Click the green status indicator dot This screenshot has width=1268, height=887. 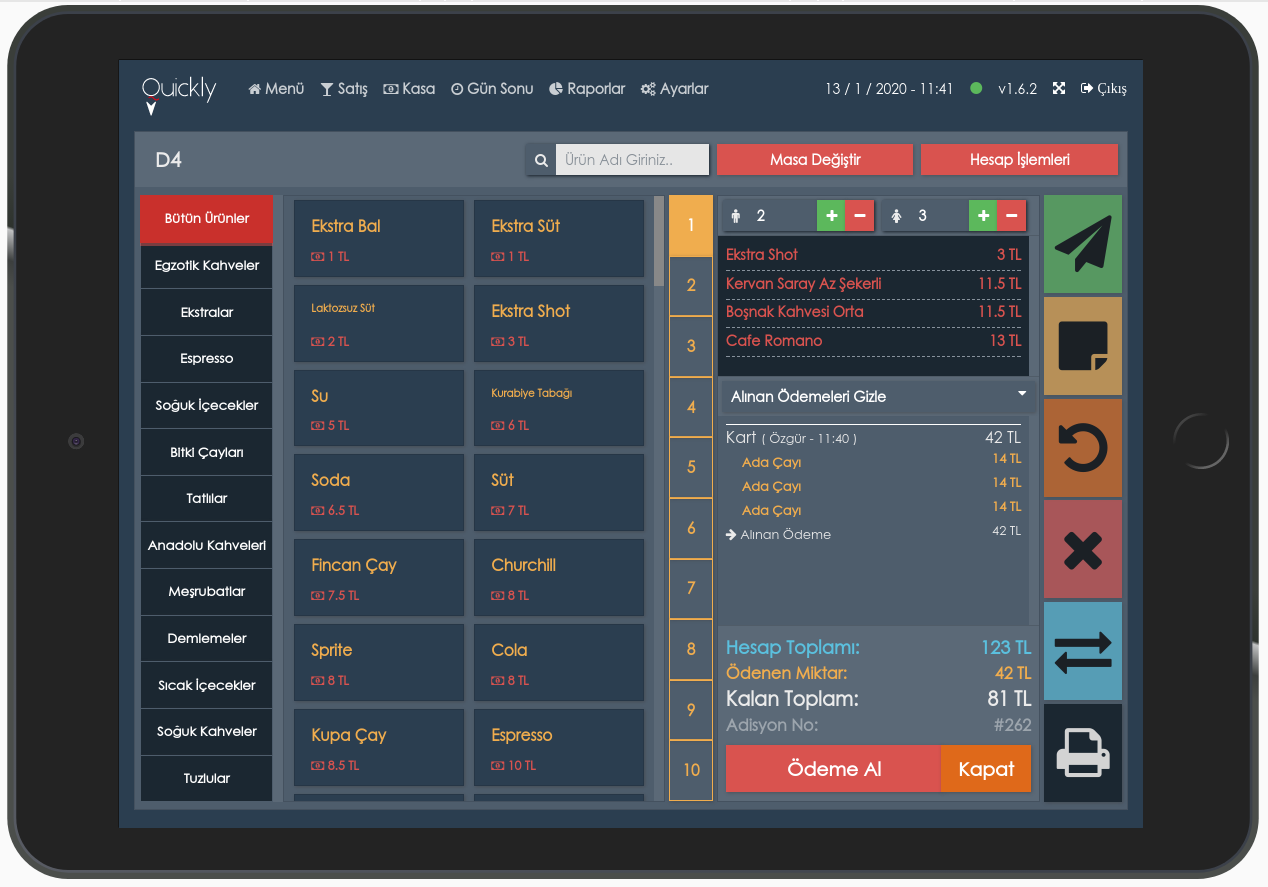pyautogui.click(x=976, y=88)
